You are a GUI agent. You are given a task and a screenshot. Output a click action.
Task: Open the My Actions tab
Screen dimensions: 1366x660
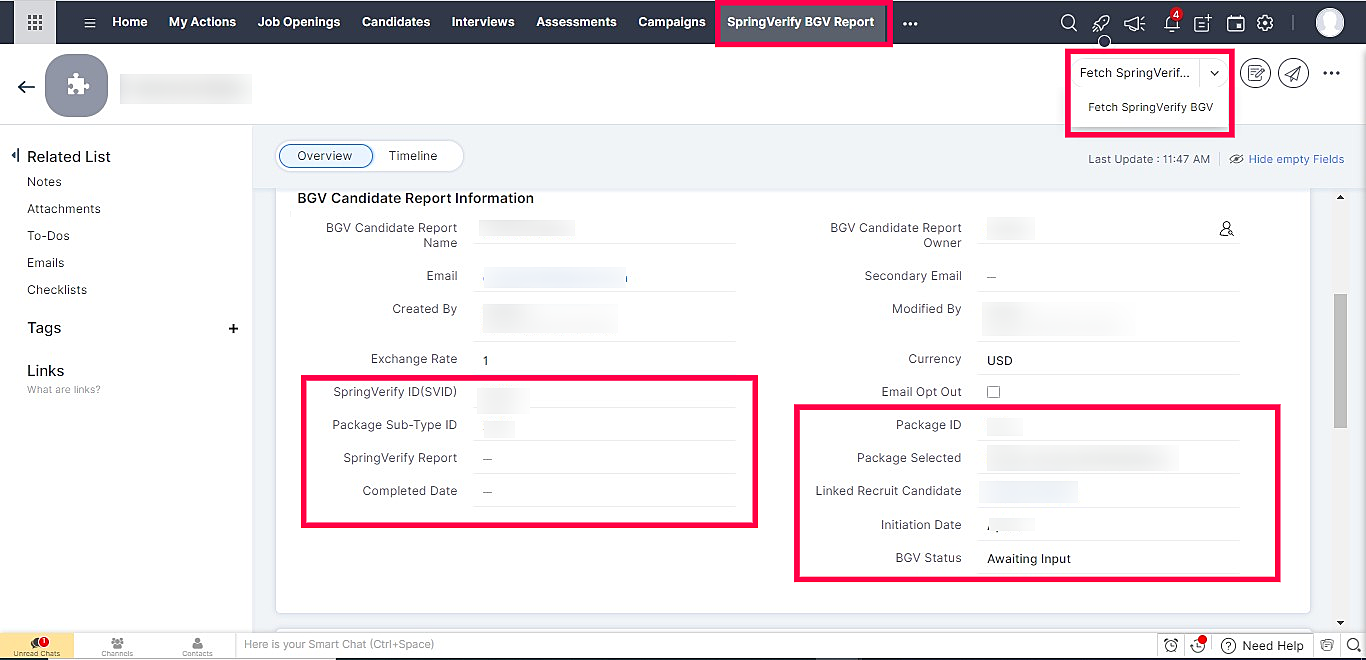[x=202, y=22]
